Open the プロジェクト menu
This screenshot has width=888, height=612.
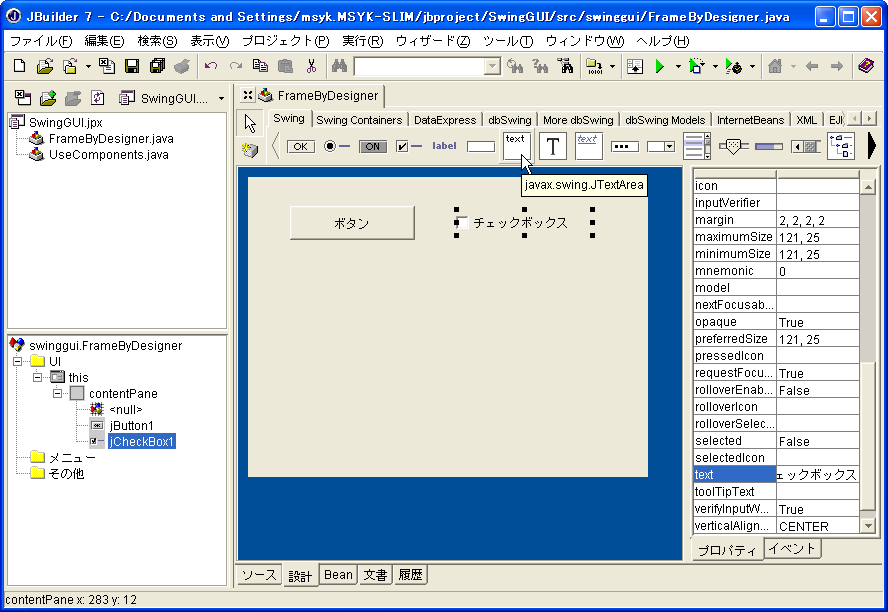284,41
